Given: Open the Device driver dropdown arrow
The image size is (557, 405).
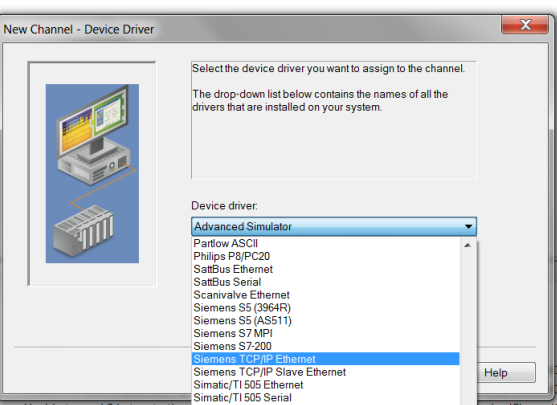Looking at the screenshot, I should point(468,226).
